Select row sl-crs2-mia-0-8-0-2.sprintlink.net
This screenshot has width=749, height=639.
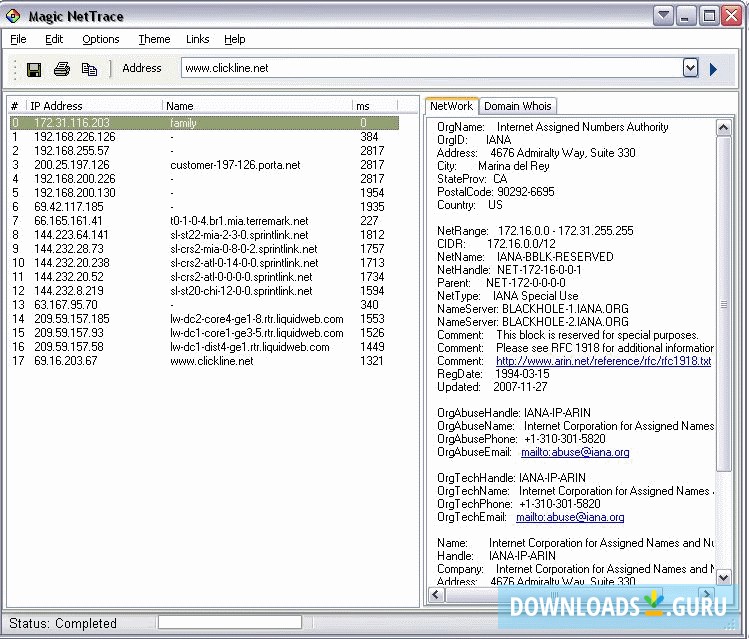(x=204, y=249)
